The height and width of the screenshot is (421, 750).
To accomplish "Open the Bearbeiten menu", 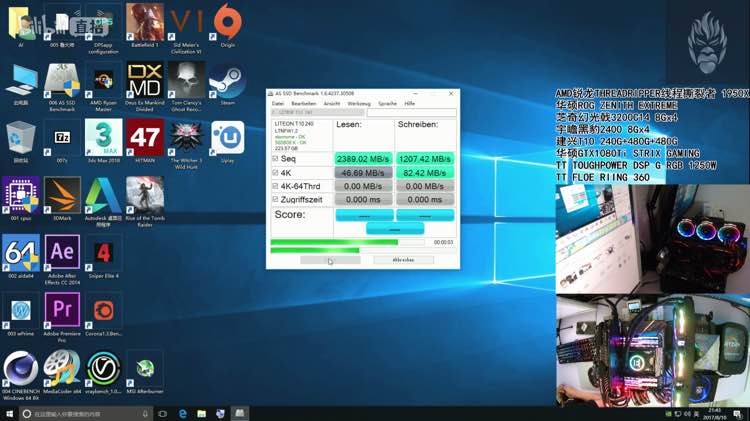I will [x=303, y=103].
